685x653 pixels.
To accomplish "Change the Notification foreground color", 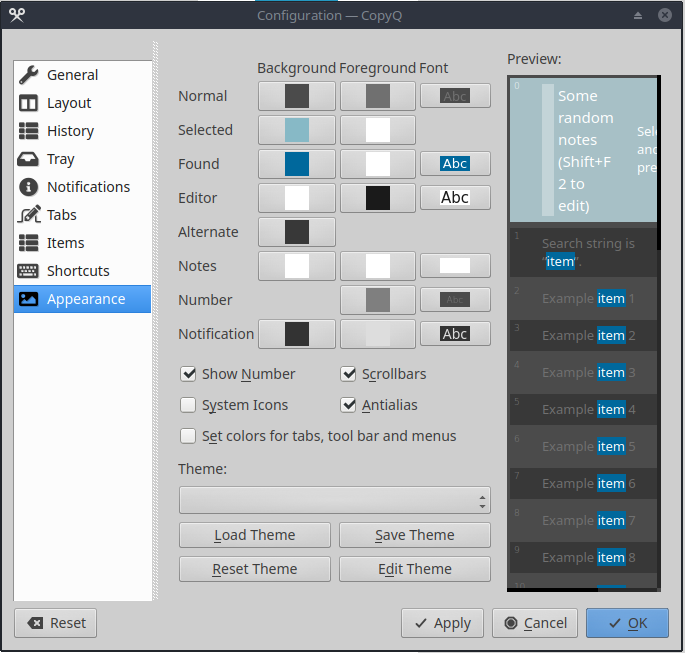I will tap(377, 334).
